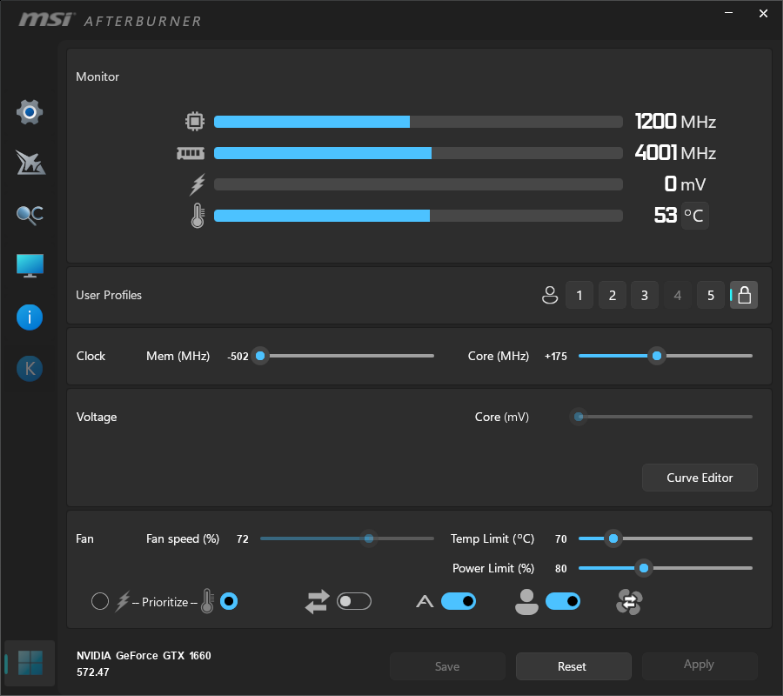Open the Curve Editor
Image resolution: width=783 pixels, height=696 pixels.
click(699, 478)
